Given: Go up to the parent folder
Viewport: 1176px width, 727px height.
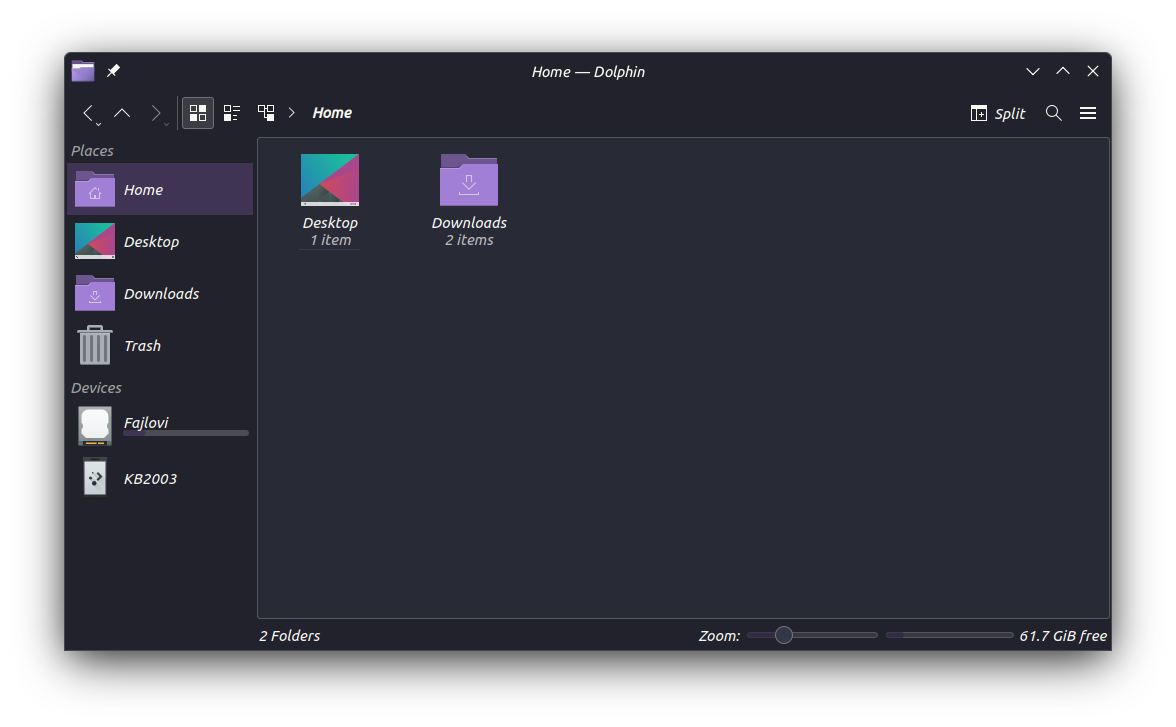Looking at the screenshot, I should (122, 113).
